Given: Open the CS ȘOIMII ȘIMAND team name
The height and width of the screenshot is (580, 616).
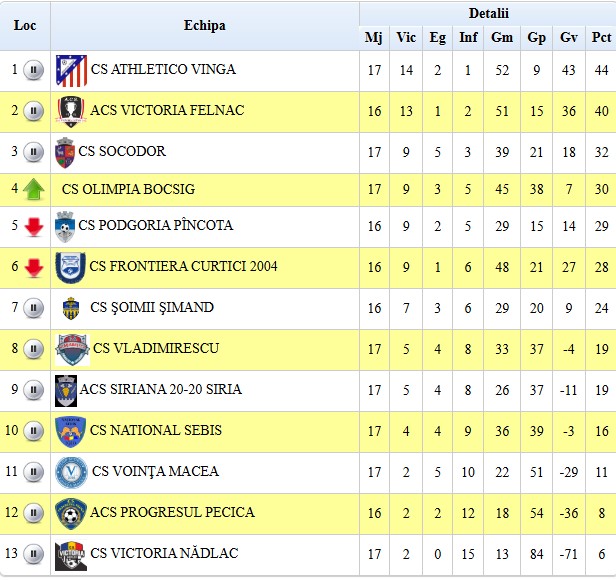Looking at the screenshot, I should [x=151, y=308].
